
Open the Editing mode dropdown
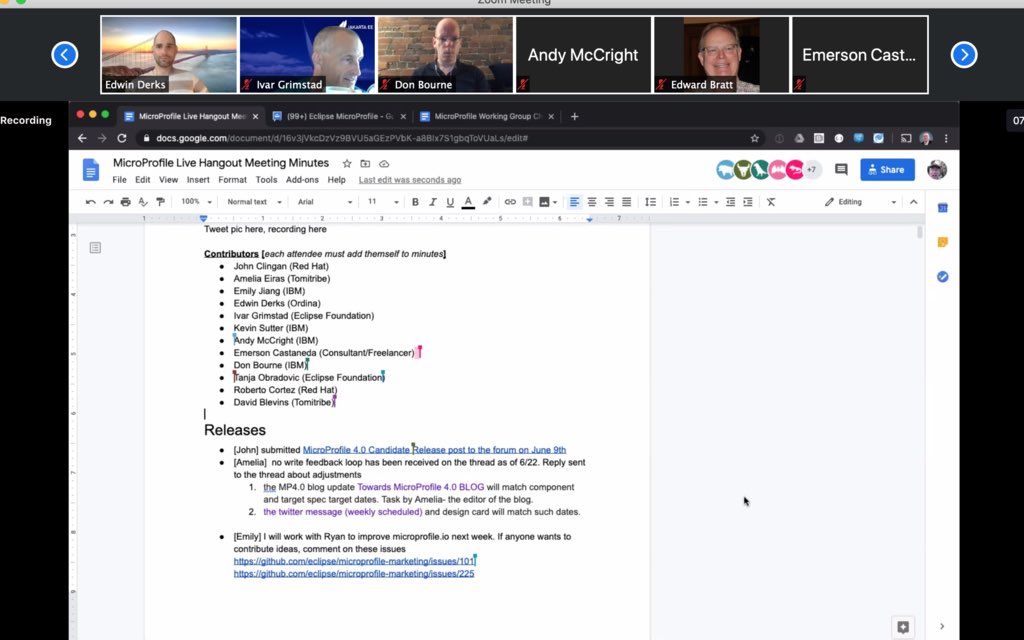[860, 202]
